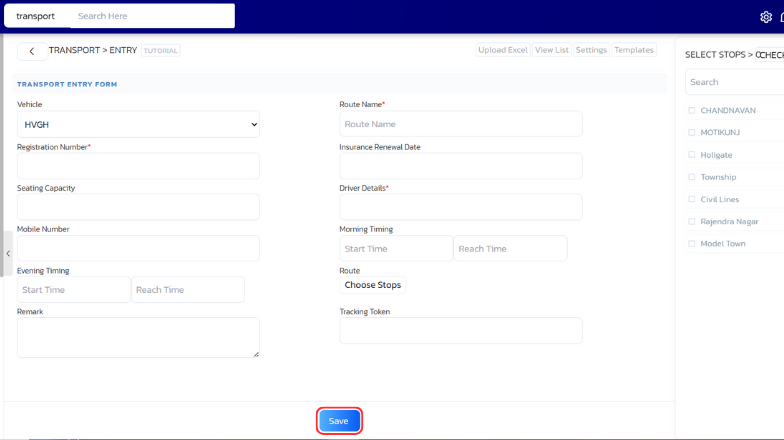This screenshot has width=784, height=440.
Task: Open the Vehicle dropdown
Action: tap(138, 124)
